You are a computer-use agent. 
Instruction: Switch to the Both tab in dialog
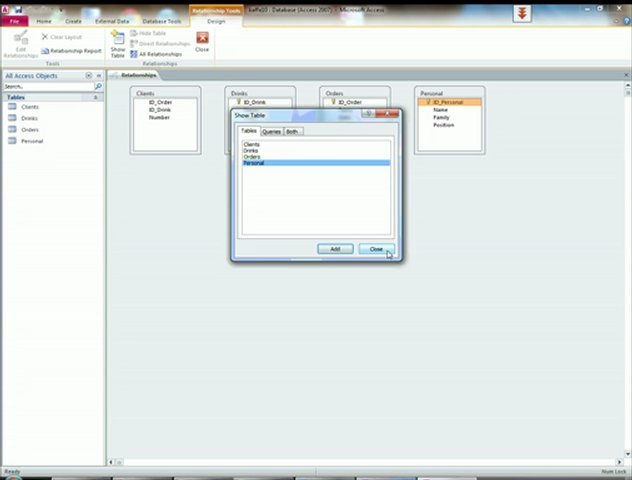click(293, 132)
